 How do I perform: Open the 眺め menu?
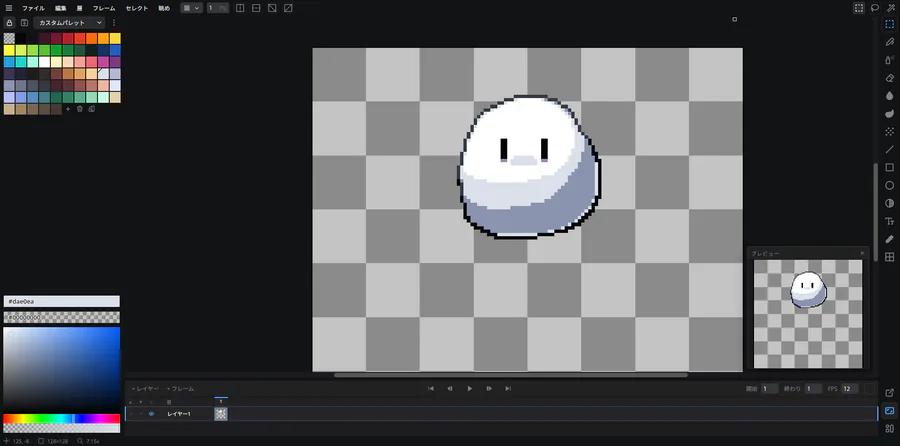tap(164, 8)
